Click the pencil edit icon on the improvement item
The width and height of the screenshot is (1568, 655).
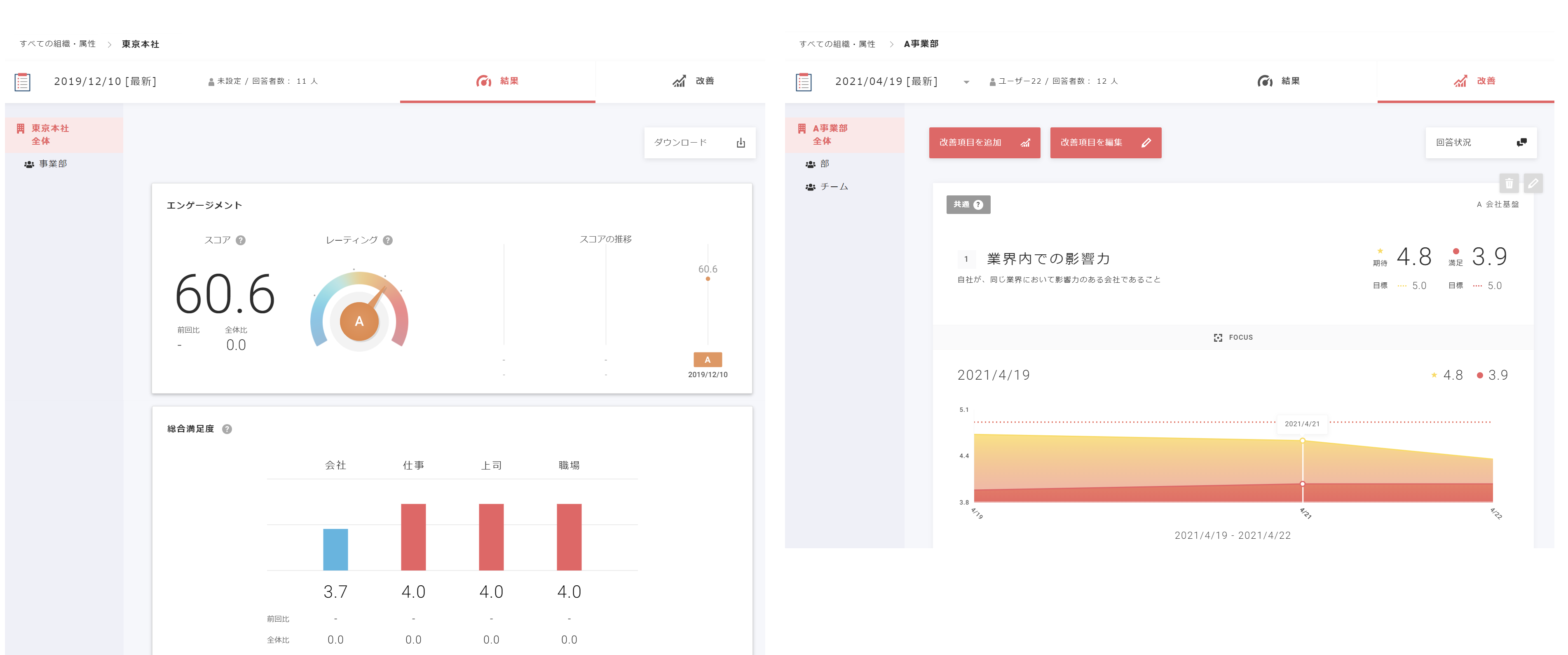coord(1533,183)
